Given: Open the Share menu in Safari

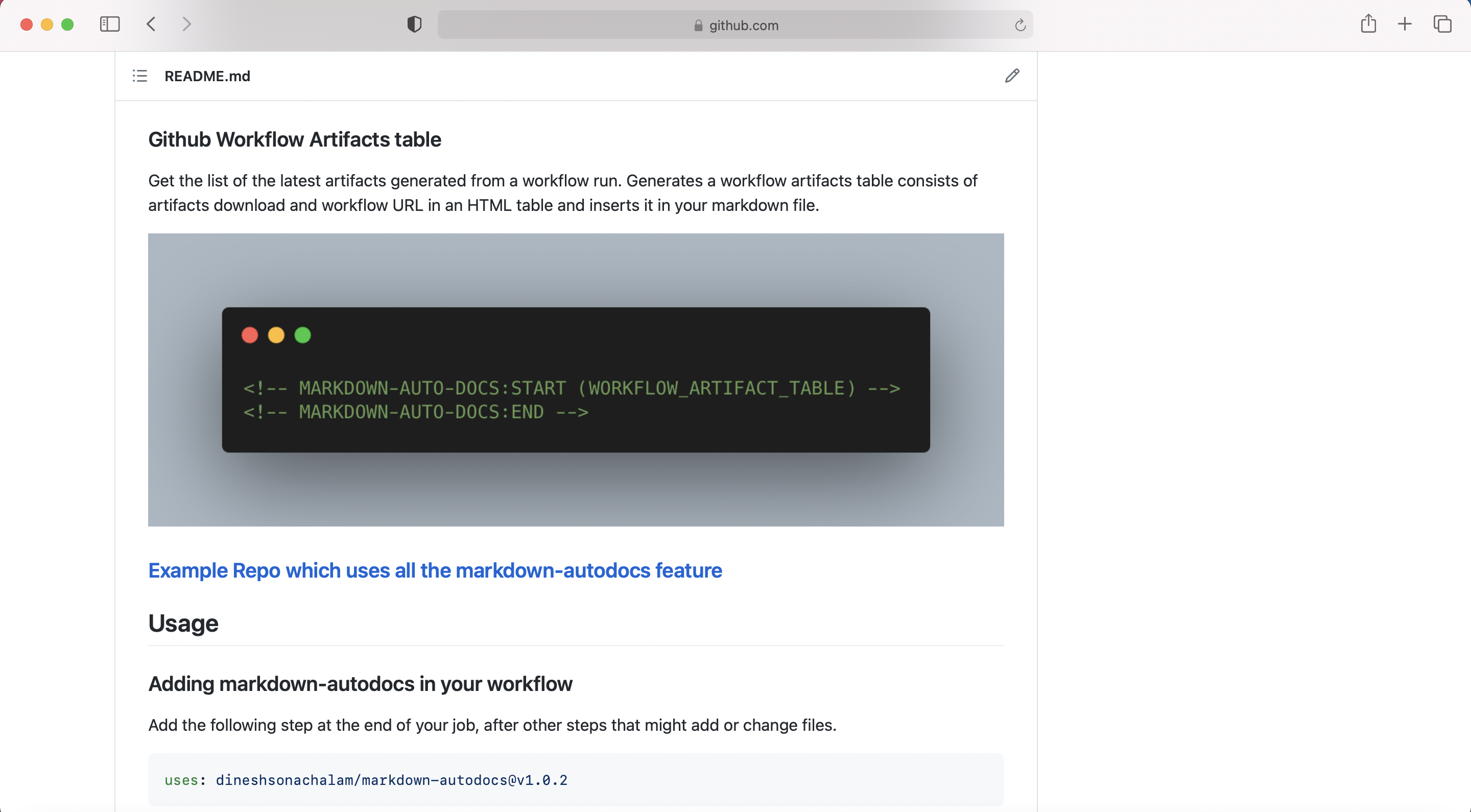Looking at the screenshot, I should coord(1369,24).
